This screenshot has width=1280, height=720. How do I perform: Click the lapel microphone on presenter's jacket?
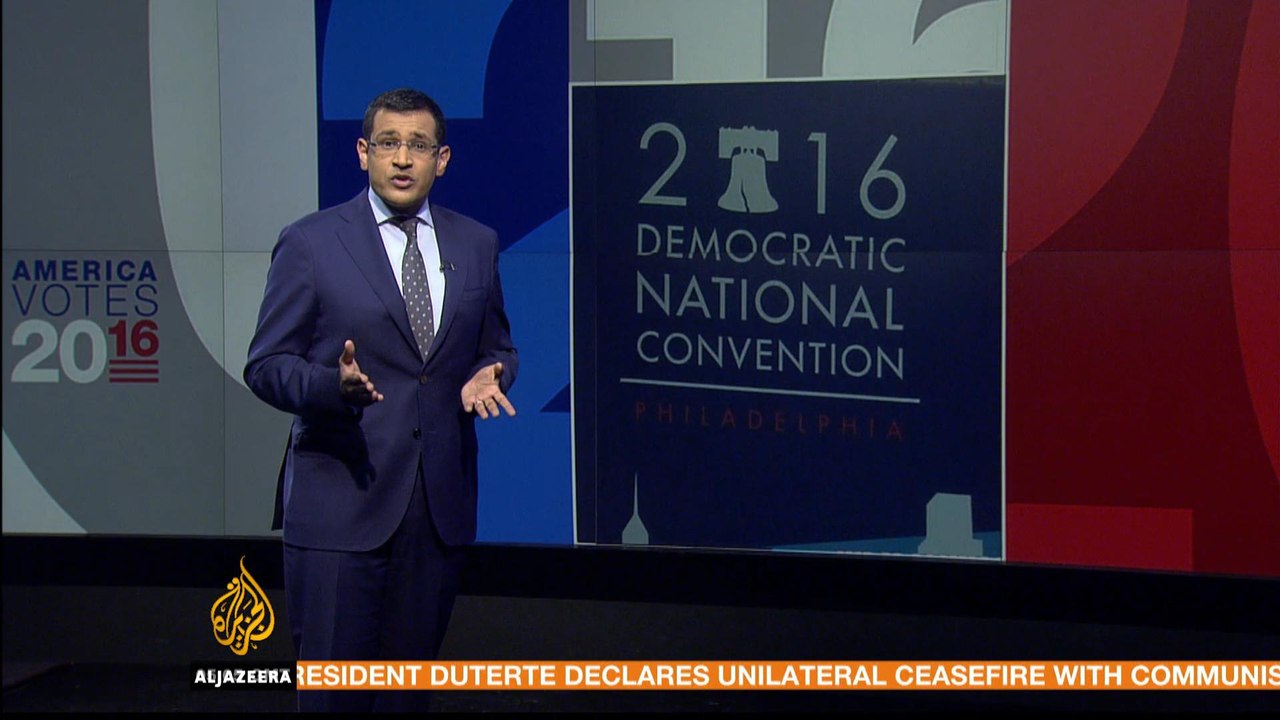tap(446, 267)
